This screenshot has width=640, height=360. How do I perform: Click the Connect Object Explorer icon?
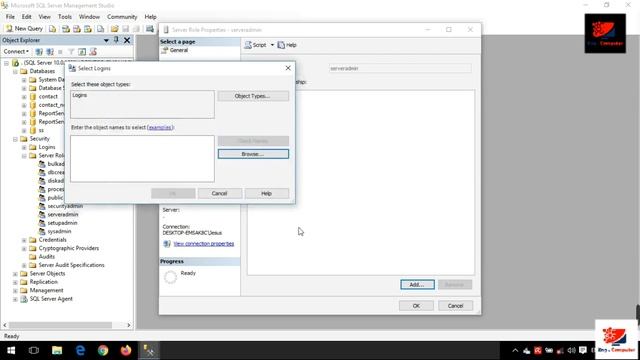tap(39, 51)
